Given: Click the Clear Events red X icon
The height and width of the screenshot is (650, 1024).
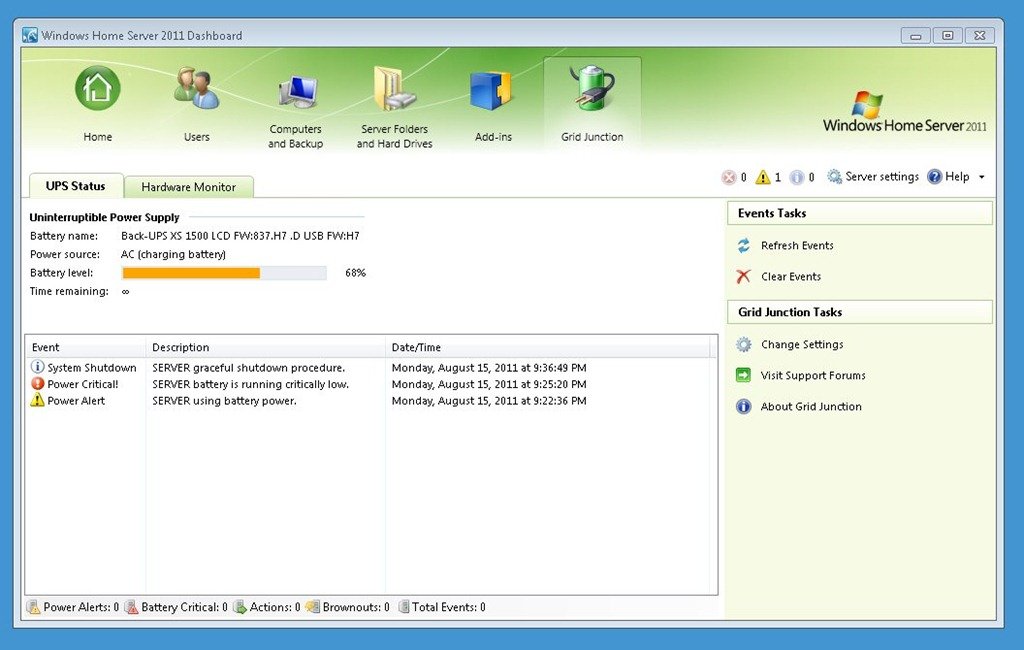Looking at the screenshot, I should tap(743, 276).
